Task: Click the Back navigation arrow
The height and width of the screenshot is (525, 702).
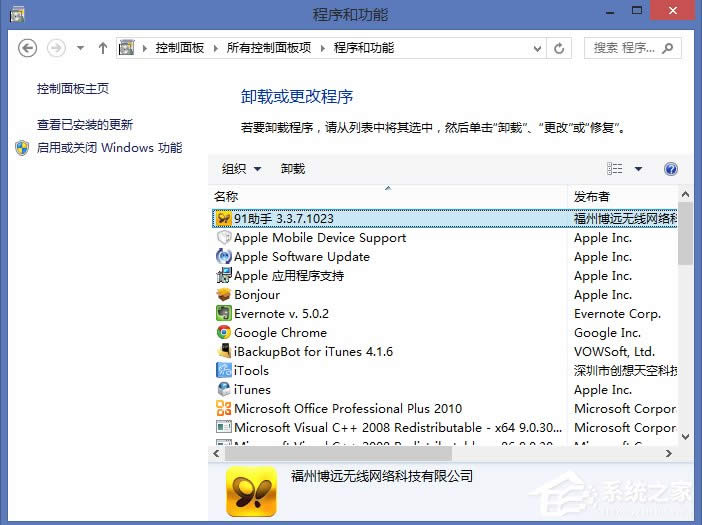Action: point(27,48)
